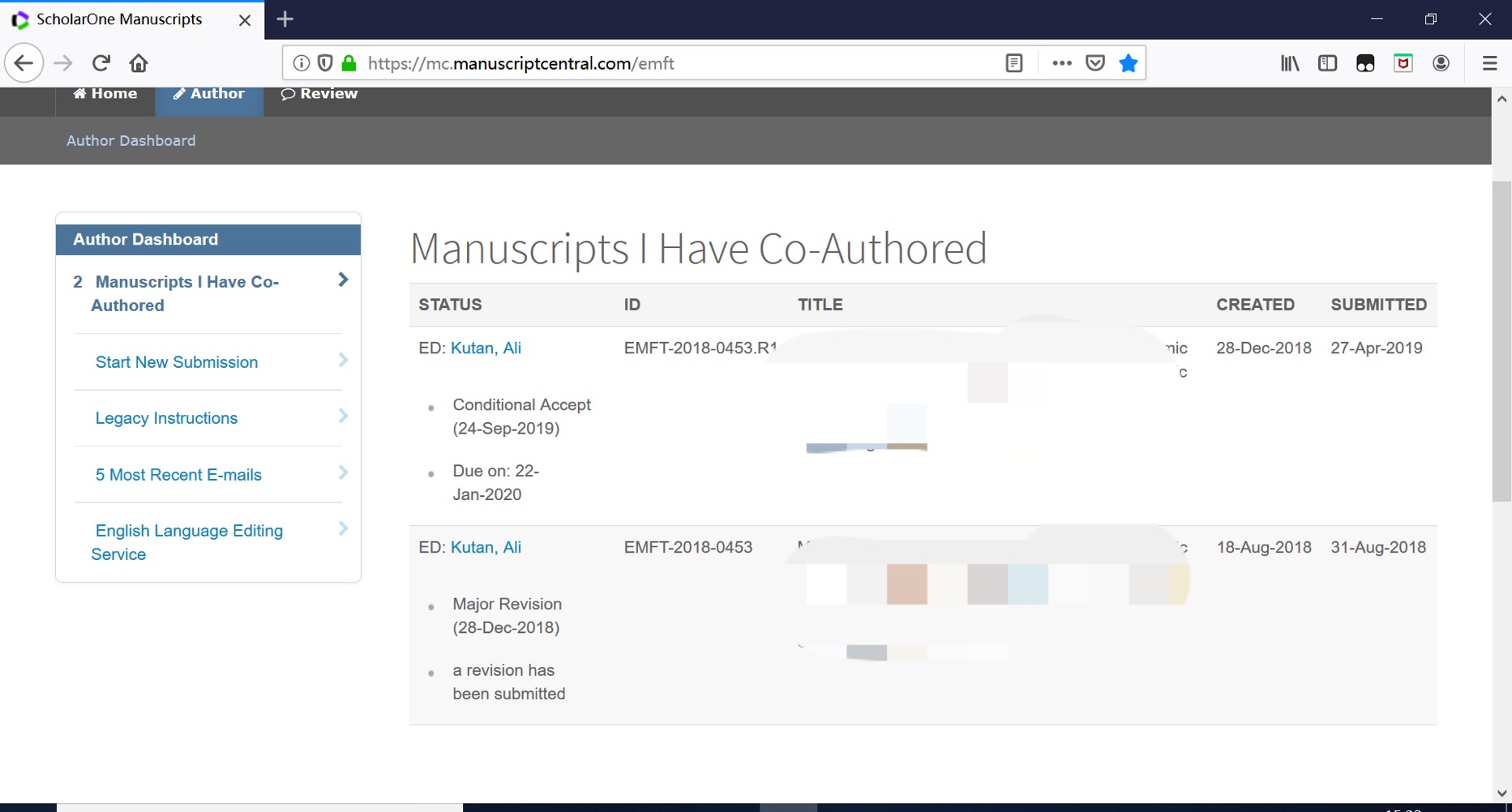
Task: Click the vertical scrollbar thumb
Action: [x=1501, y=341]
